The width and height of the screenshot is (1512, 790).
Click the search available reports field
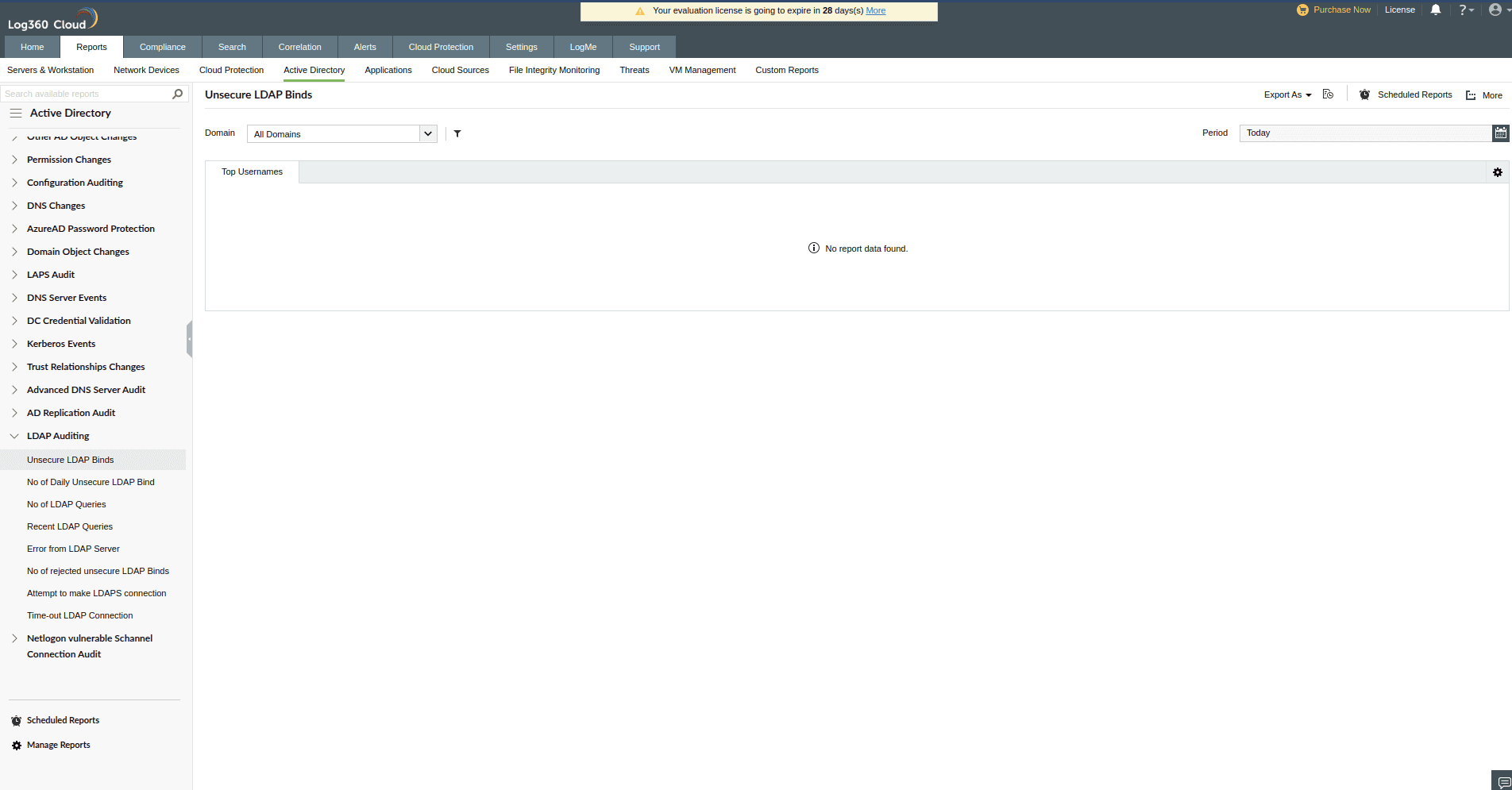click(87, 94)
